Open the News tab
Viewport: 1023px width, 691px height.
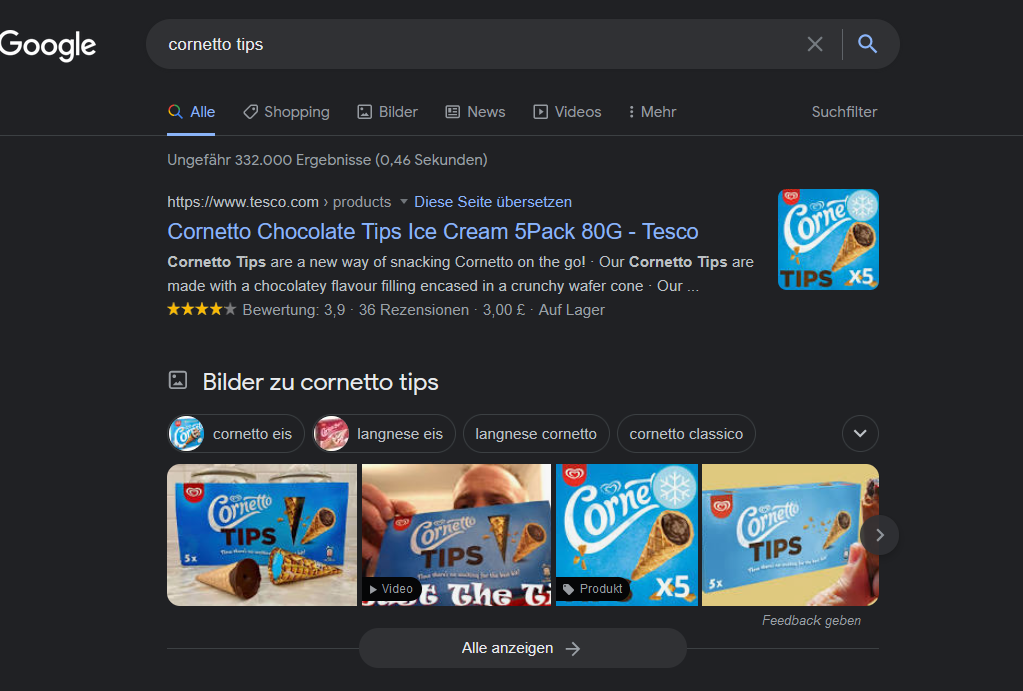(475, 112)
